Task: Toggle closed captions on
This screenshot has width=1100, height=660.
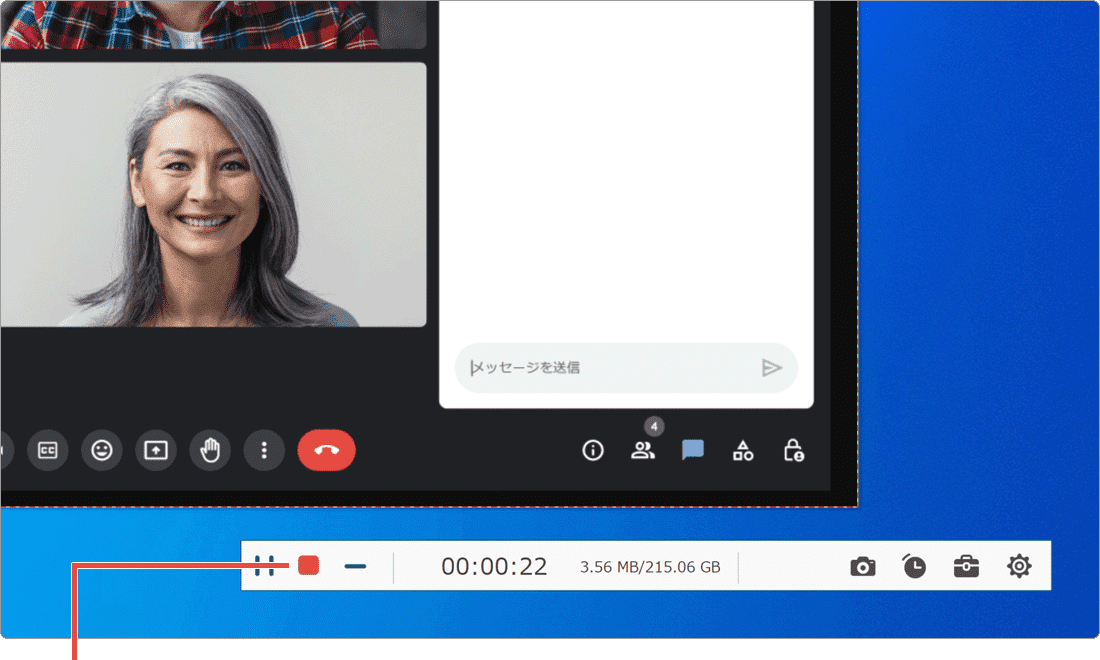Action: point(47,450)
